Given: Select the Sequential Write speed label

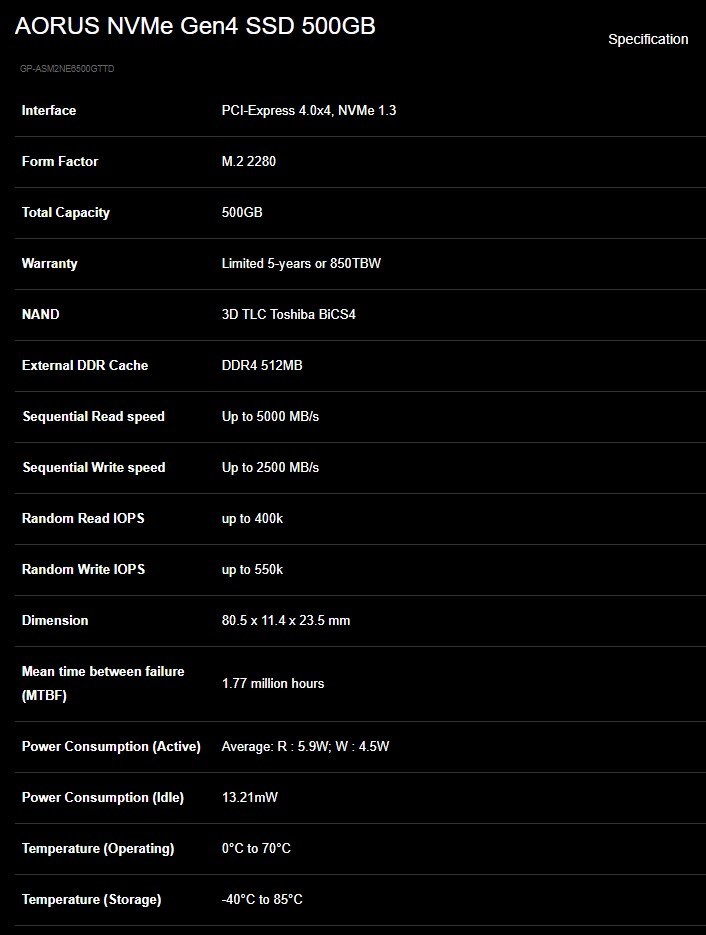Looking at the screenshot, I should 94,467.
